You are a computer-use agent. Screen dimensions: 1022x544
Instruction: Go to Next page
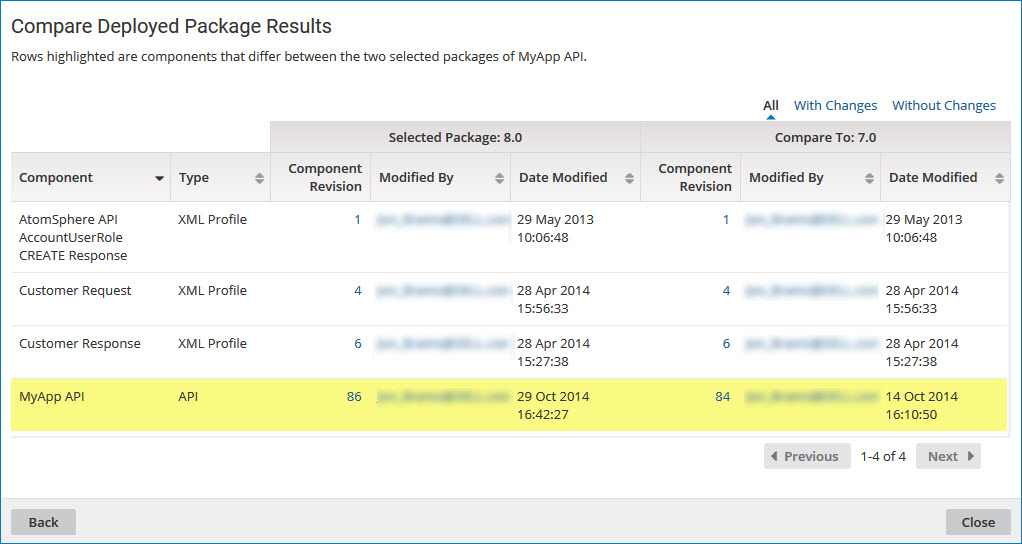pos(948,456)
